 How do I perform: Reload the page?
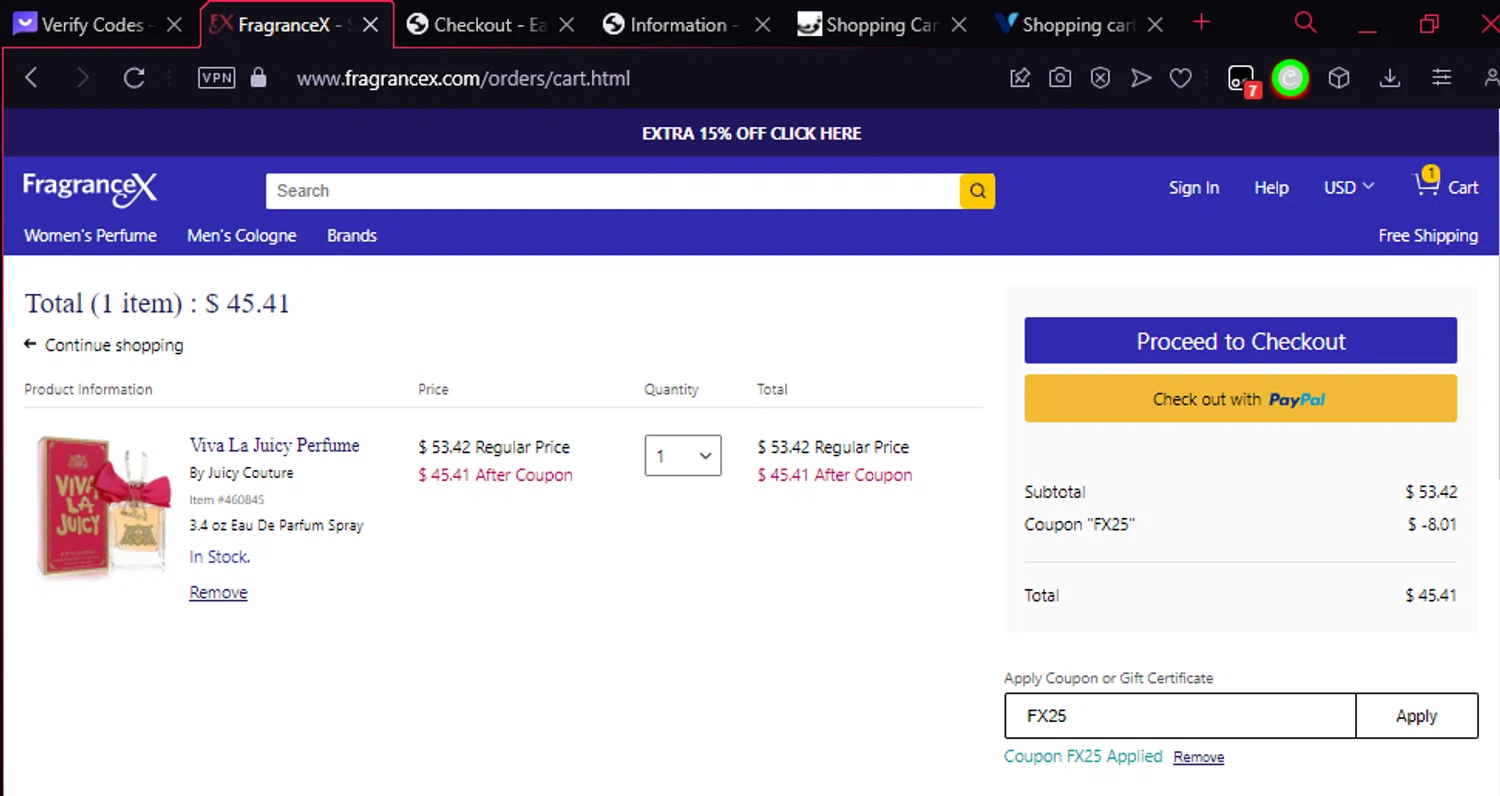[x=134, y=78]
